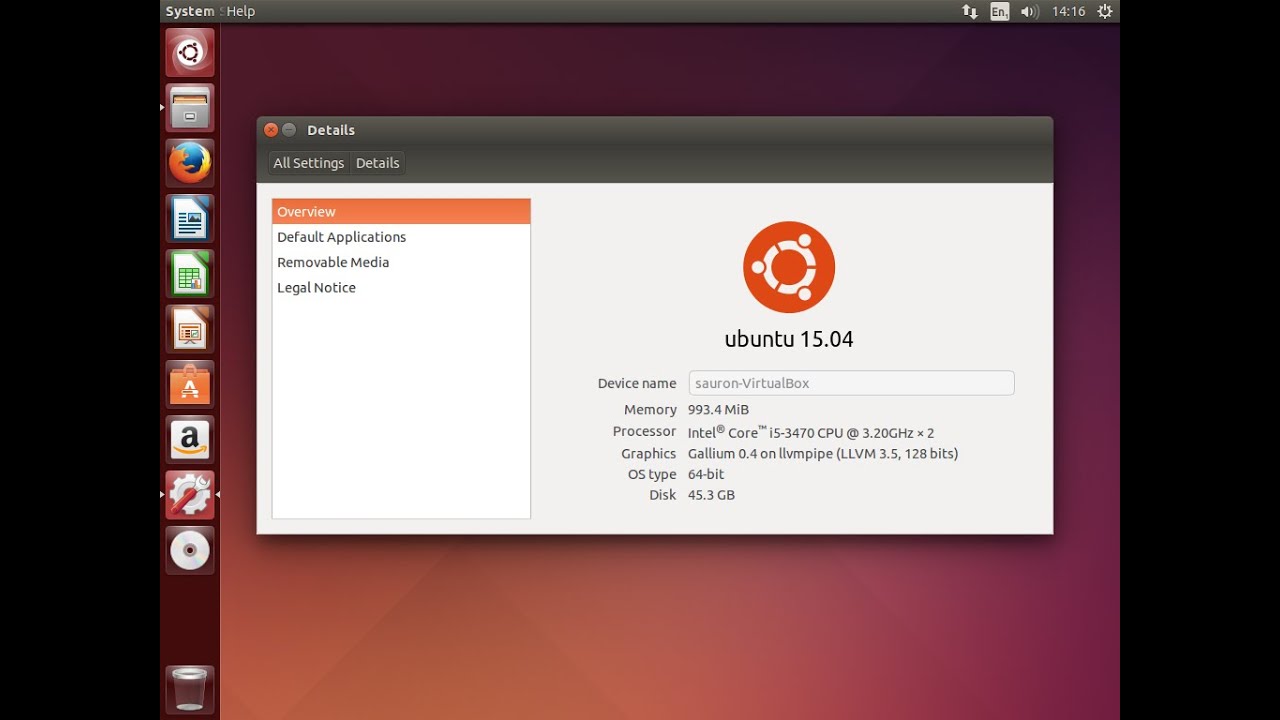The image size is (1280, 720).
Task: Click the Device name field sauron-VirtualBox
Action: coord(852,383)
